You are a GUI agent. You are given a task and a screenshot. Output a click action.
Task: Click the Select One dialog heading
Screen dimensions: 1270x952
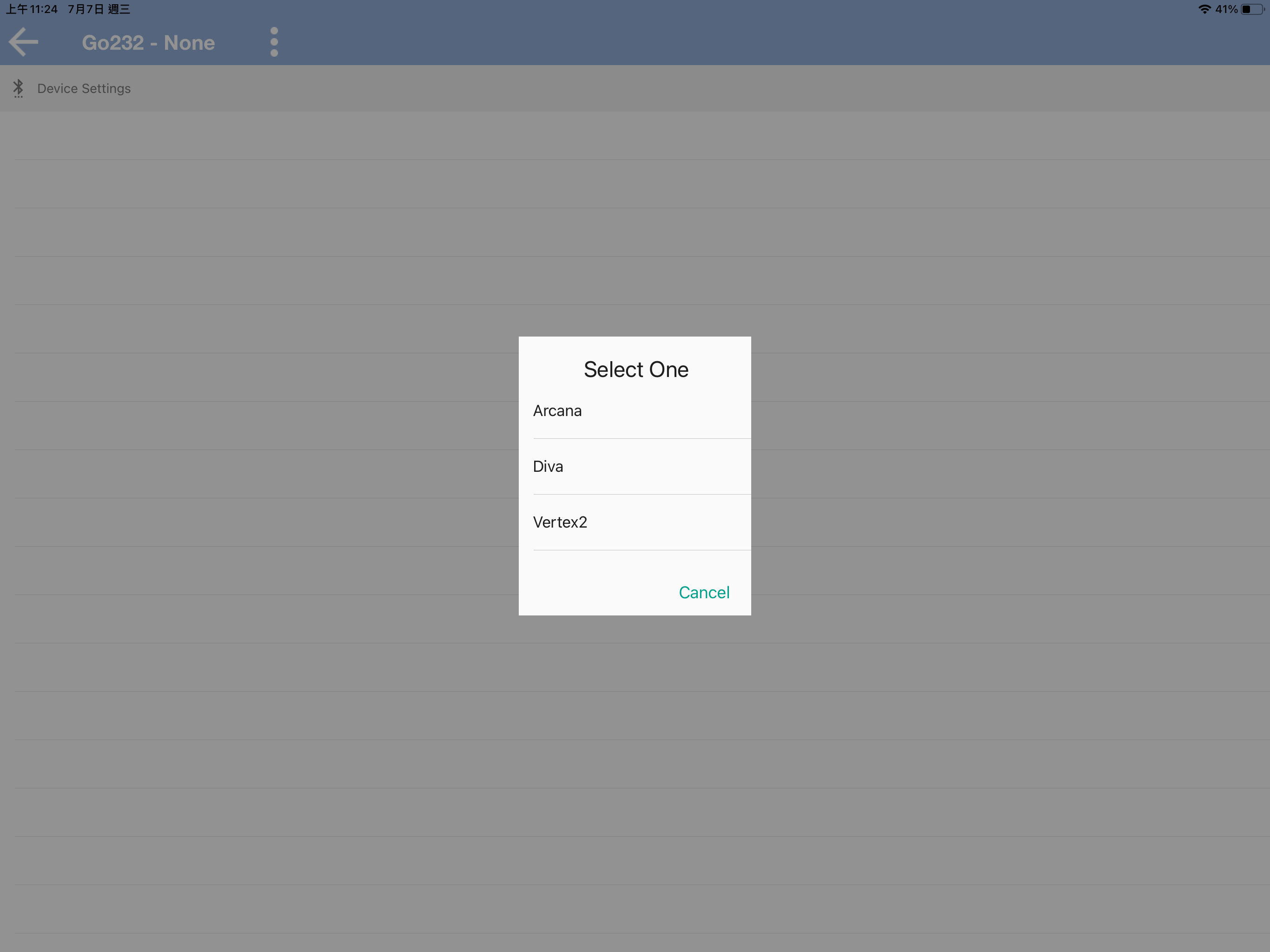point(635,369)
